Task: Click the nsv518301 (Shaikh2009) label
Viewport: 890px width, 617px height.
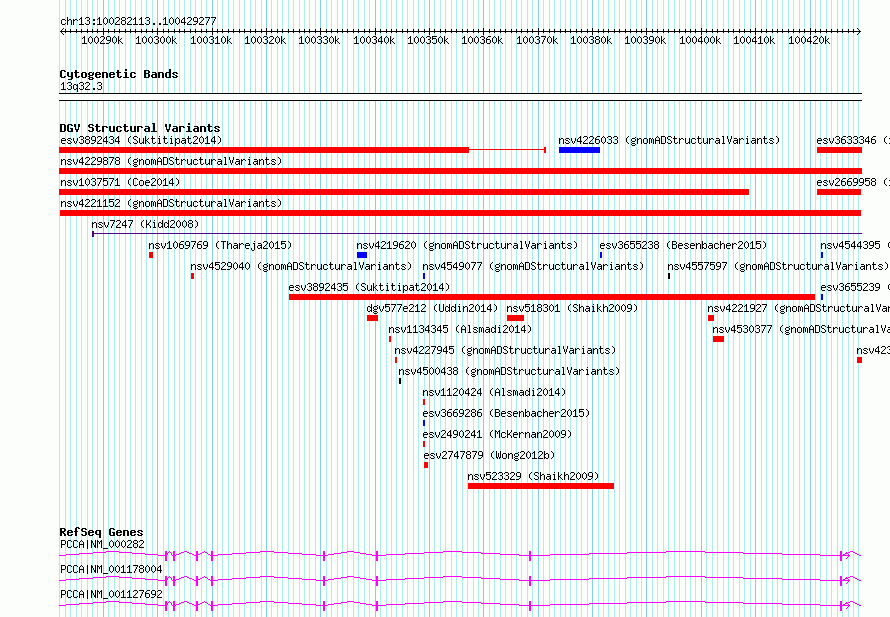Action: 572,308
